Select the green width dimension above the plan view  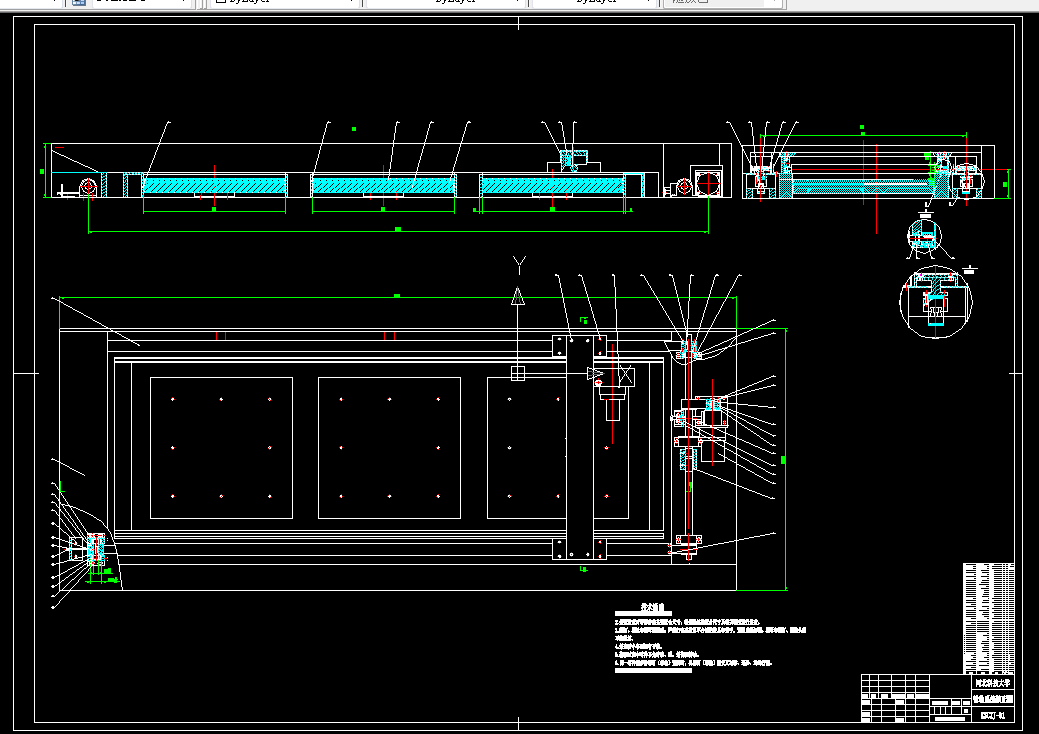pyautogui.click(x=398, y=297)
